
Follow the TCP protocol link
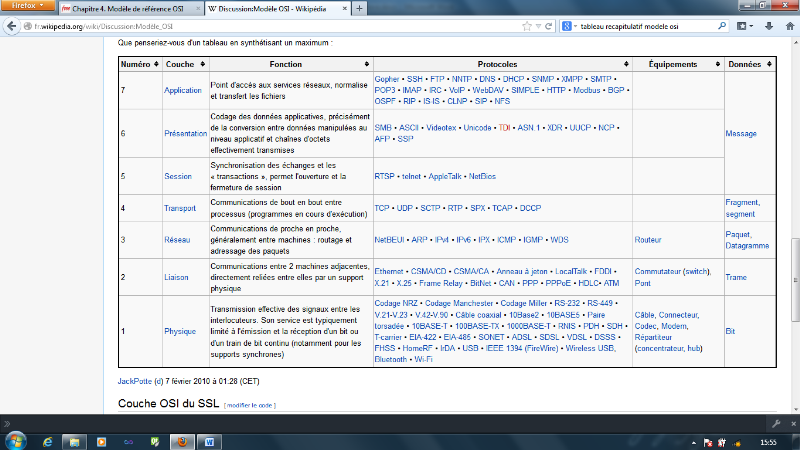tap(382, 208)
